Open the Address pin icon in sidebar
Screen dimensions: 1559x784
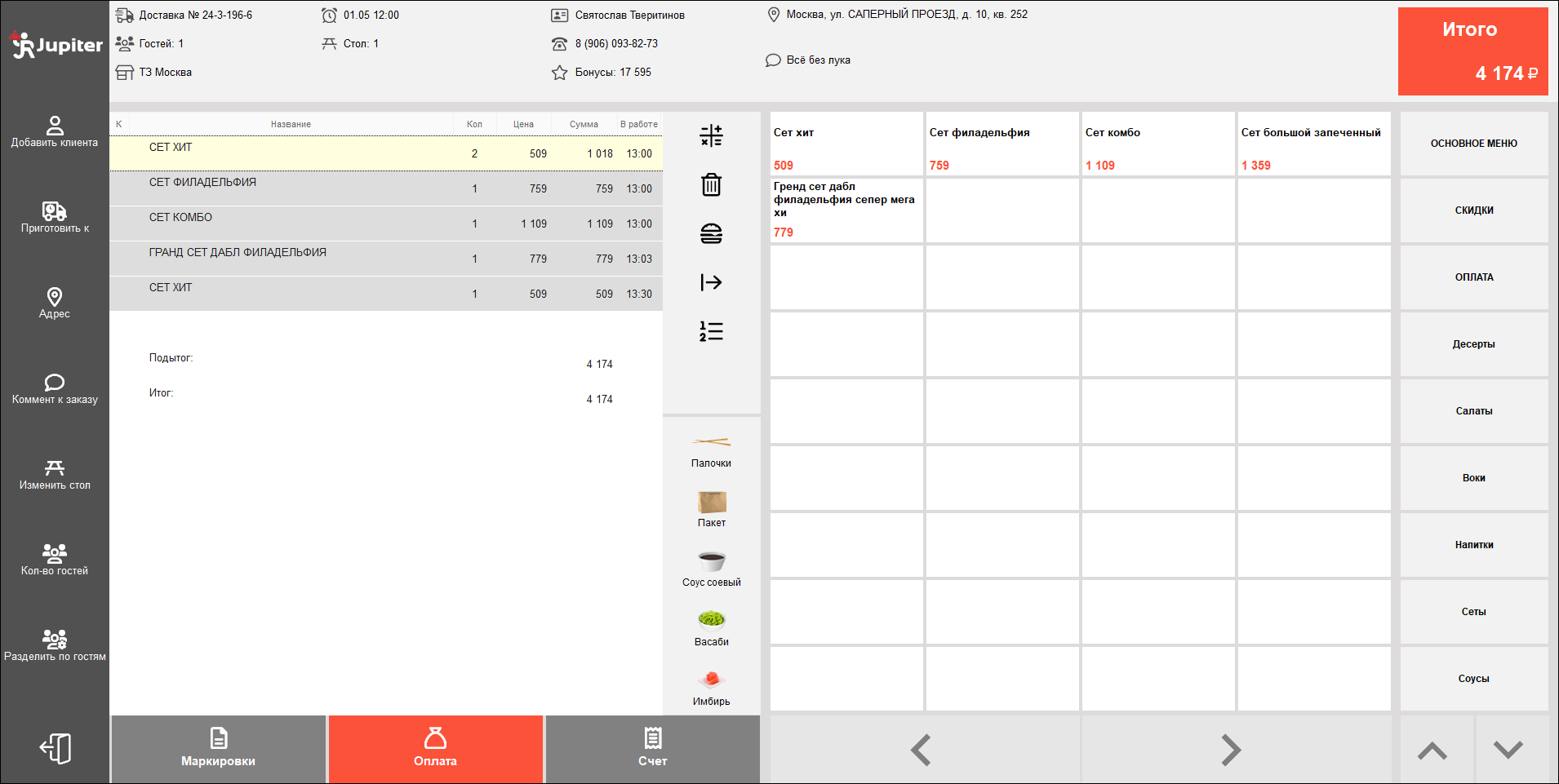click(x=55, y=297)
